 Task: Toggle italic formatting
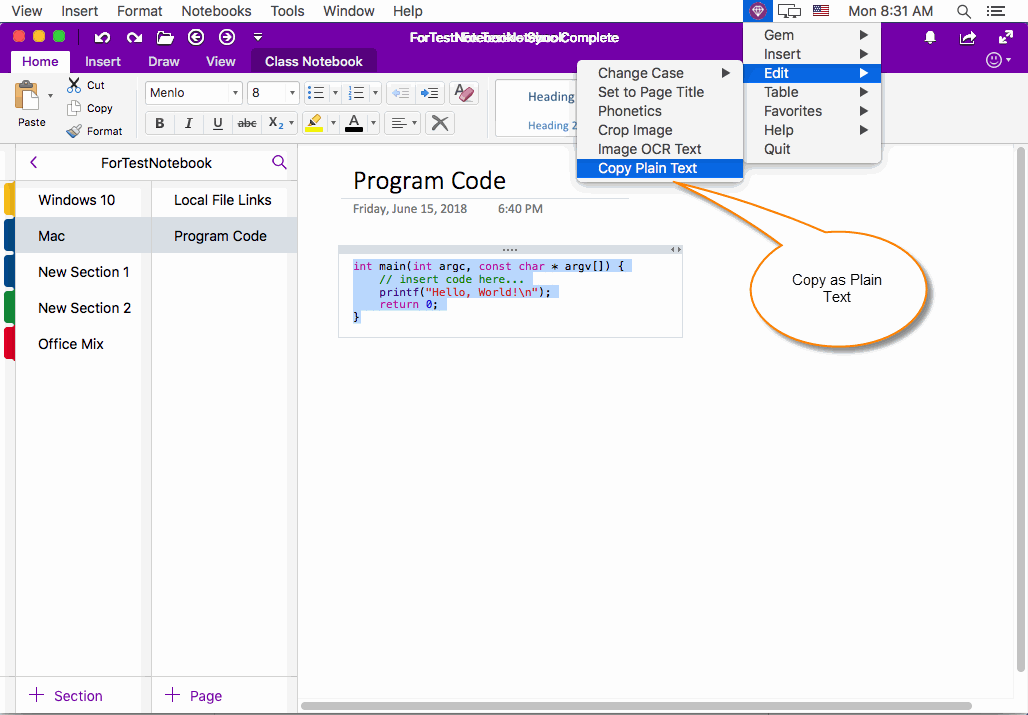pos(189,123)
